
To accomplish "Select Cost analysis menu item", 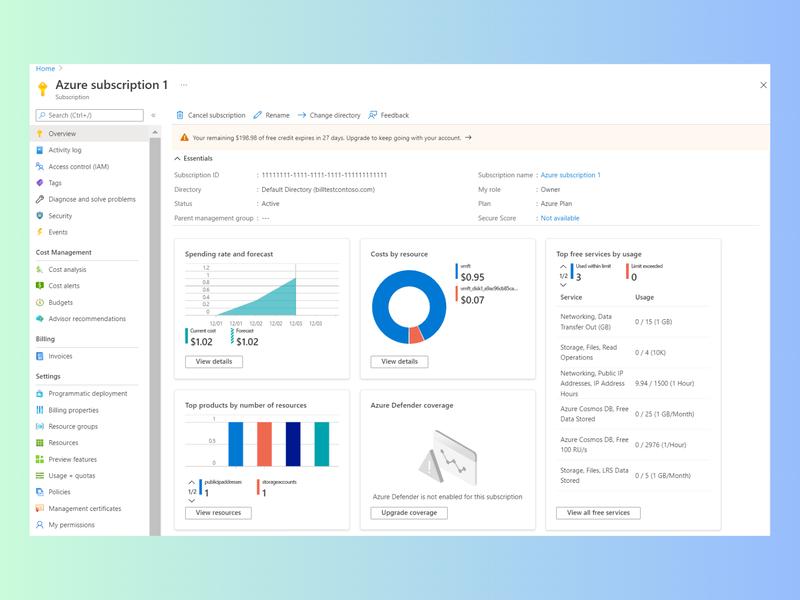I will click(91, 269).
